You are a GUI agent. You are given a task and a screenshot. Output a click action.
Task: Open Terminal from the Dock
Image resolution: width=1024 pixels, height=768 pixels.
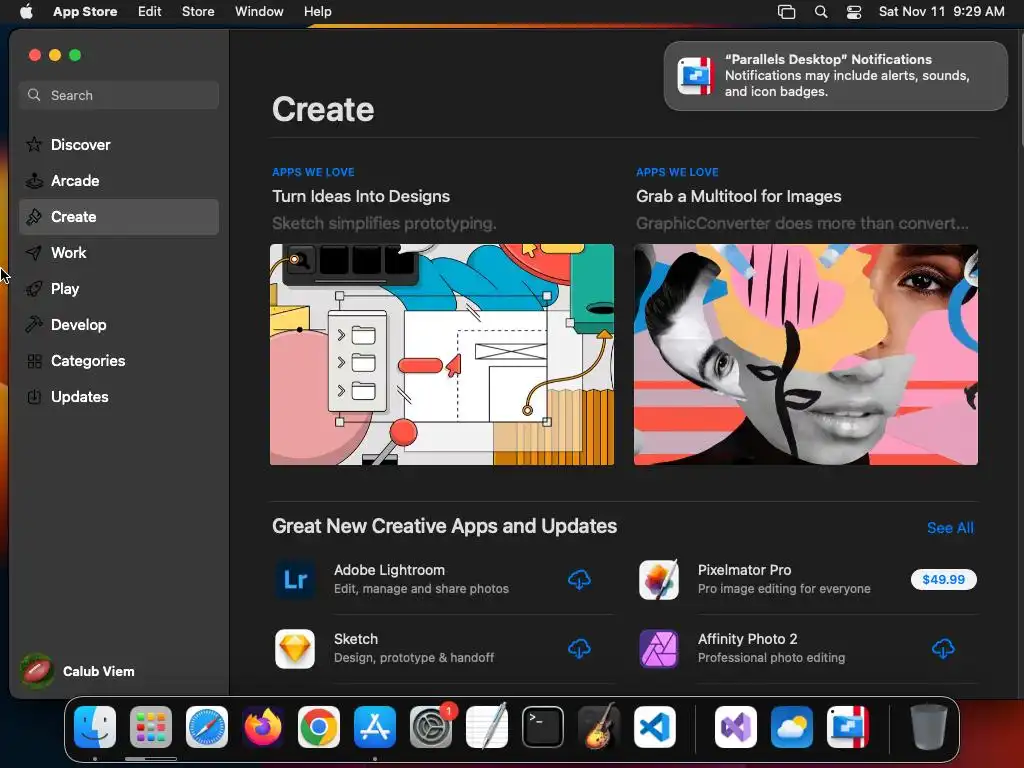tap(543, 727)
